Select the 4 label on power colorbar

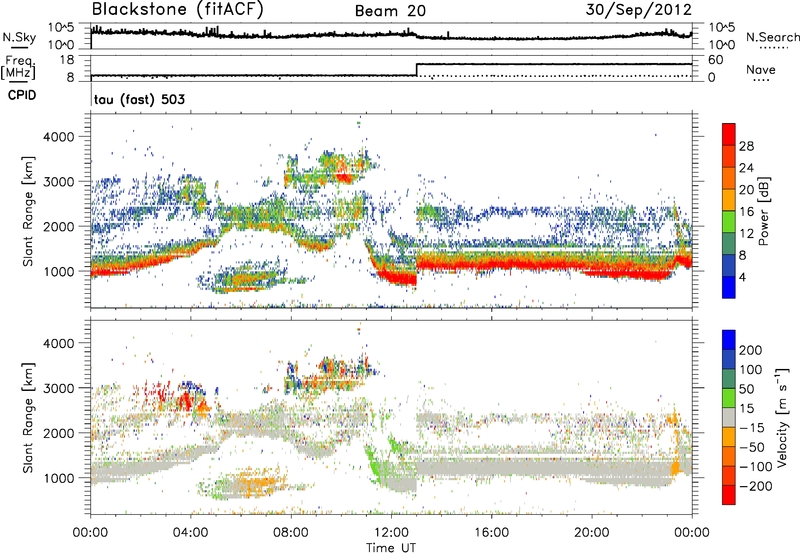(x=743, y=278)
